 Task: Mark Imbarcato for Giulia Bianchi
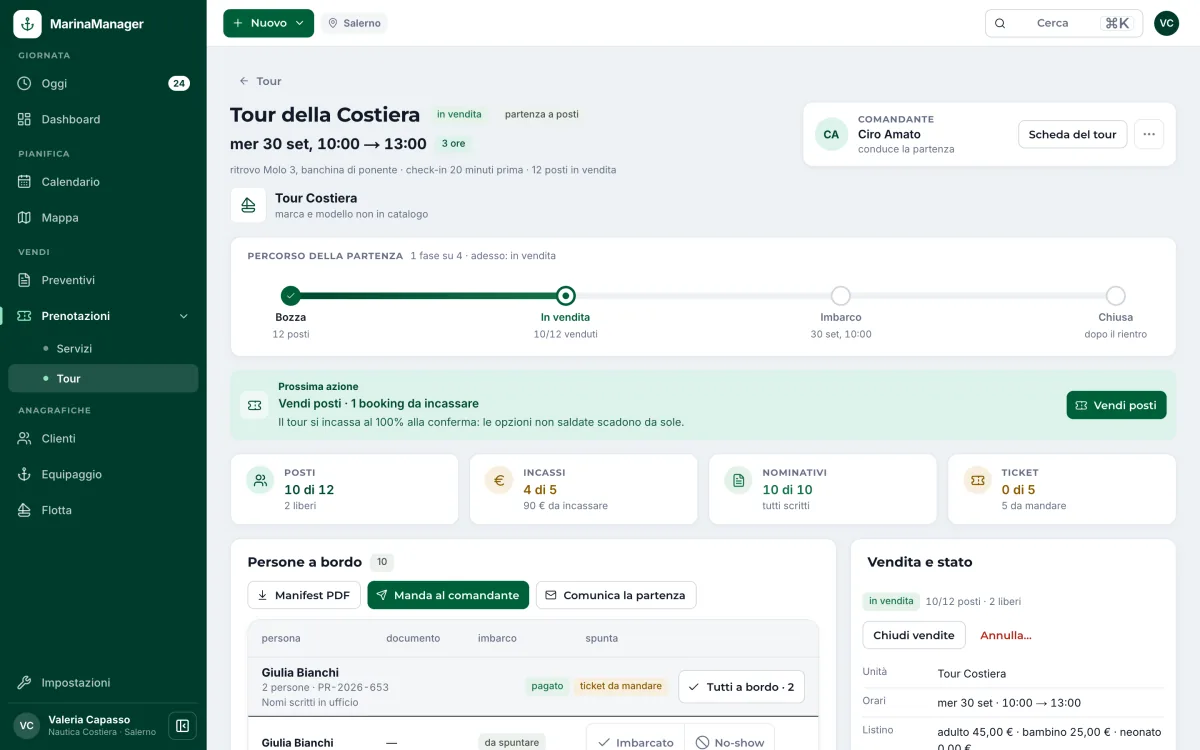point(635,743)
